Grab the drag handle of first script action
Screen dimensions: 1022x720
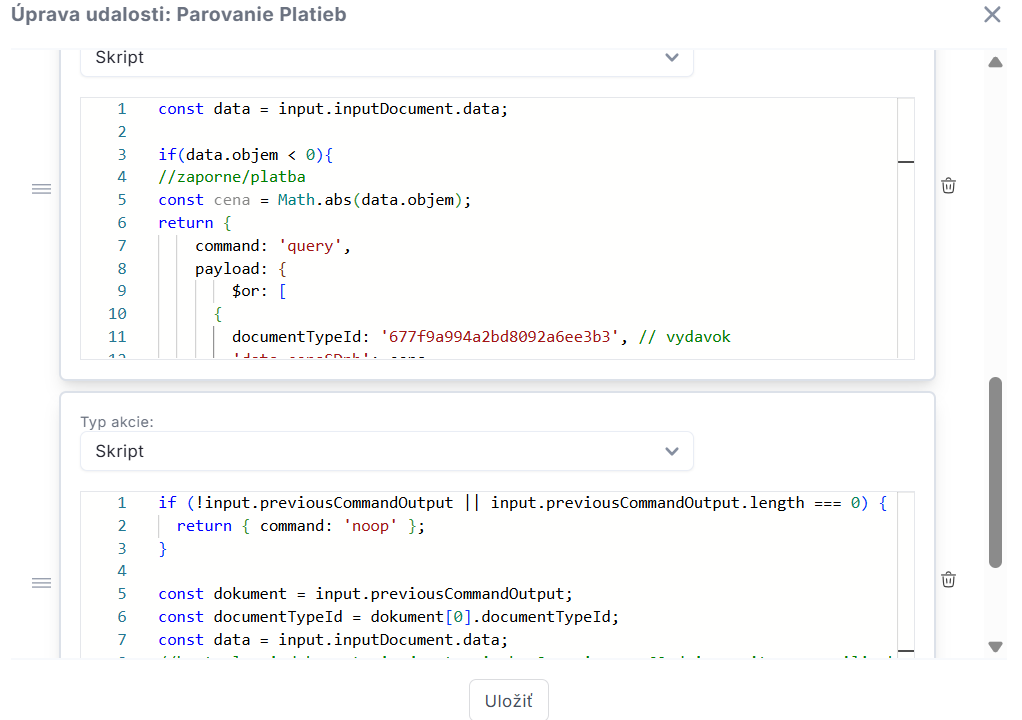42,189
